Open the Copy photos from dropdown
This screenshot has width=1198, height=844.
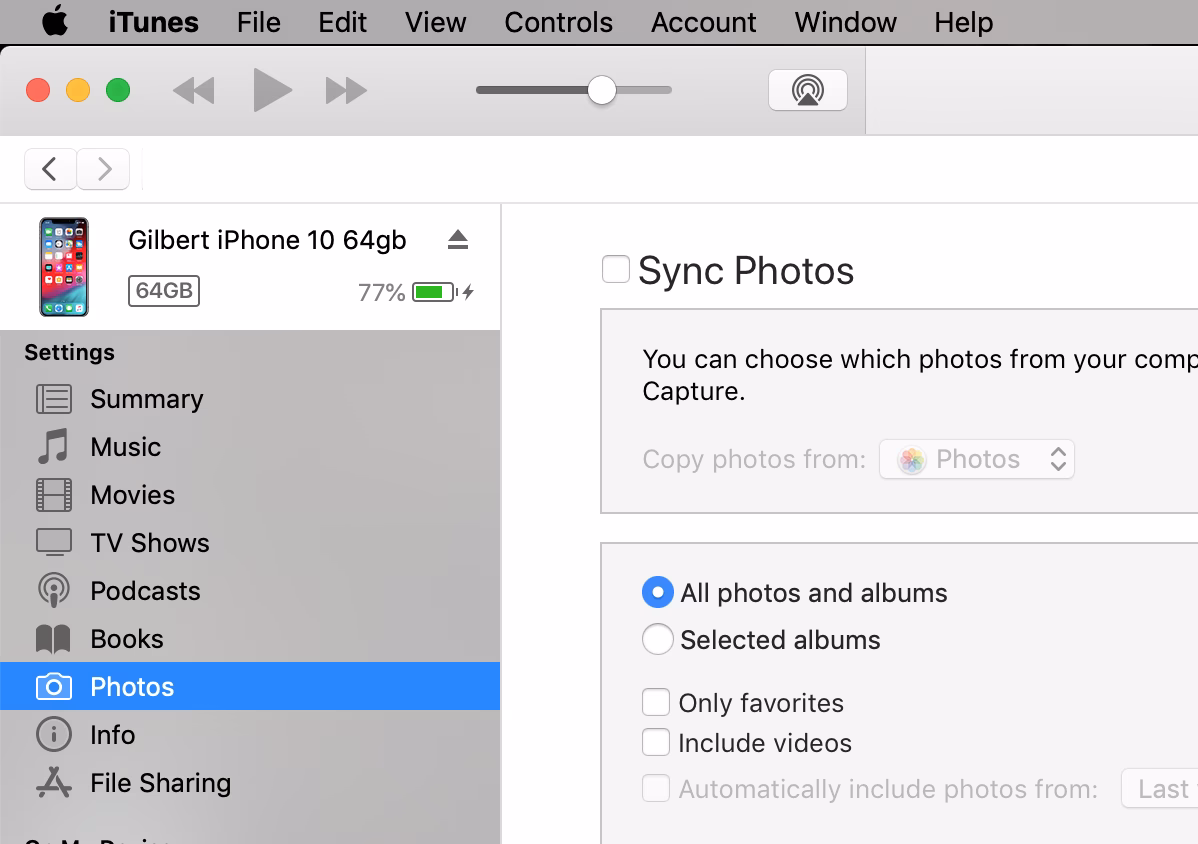(976, 459)
